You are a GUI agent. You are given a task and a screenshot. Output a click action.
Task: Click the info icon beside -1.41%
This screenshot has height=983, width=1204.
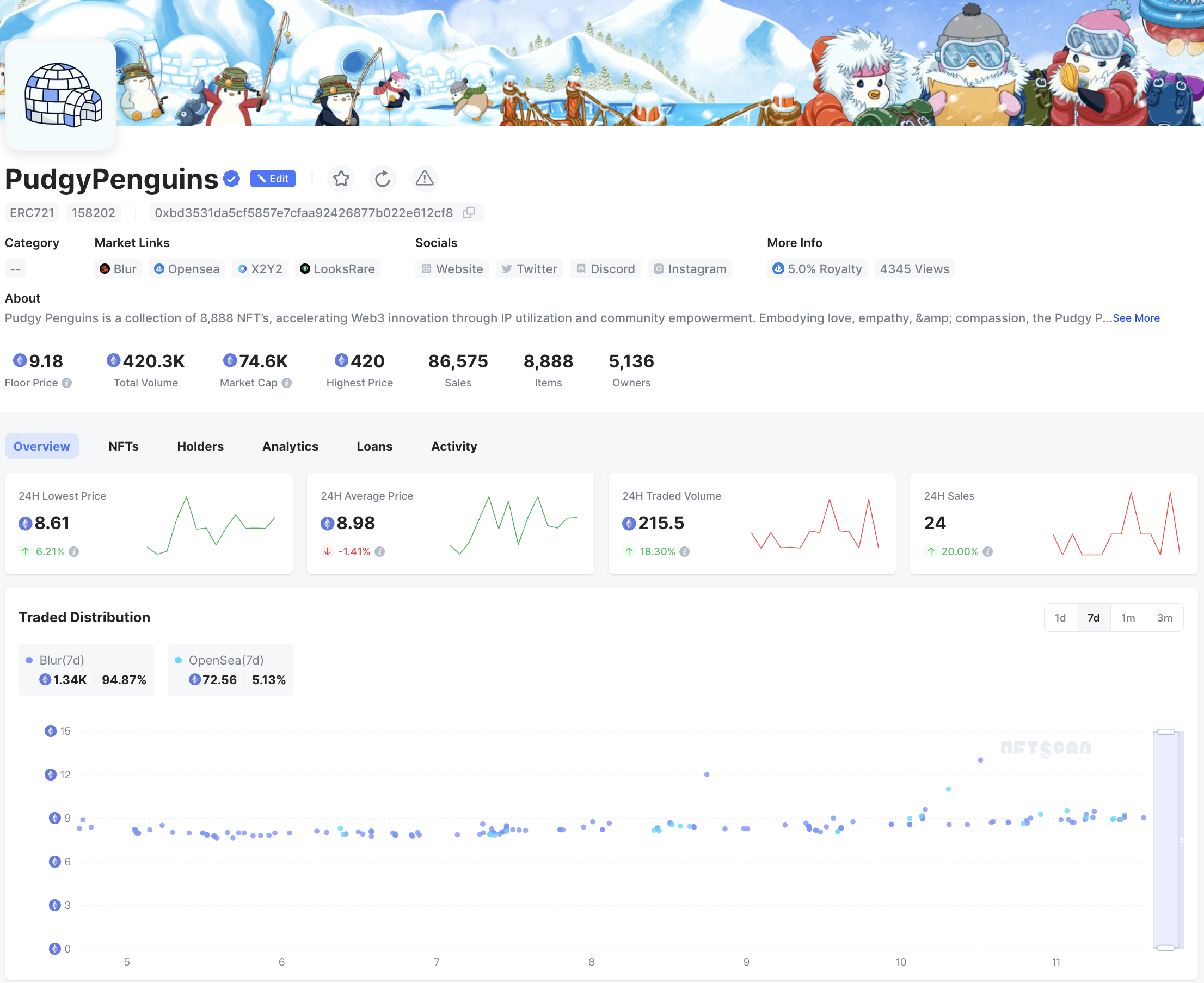tap(379, 552)
